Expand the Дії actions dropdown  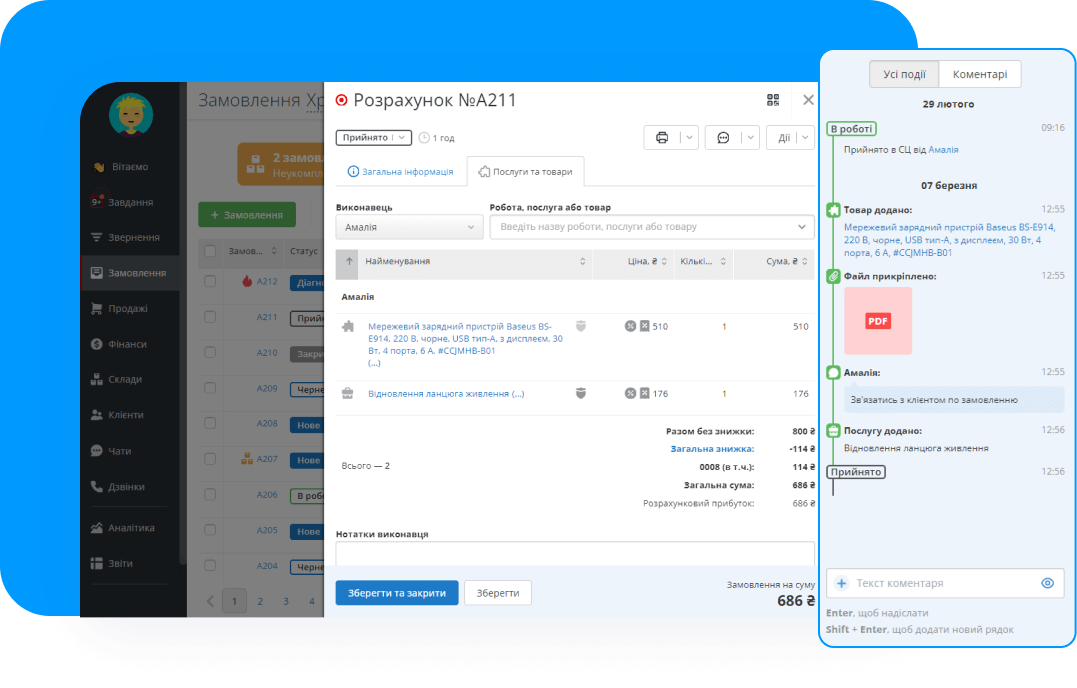(x=790, y=138)
